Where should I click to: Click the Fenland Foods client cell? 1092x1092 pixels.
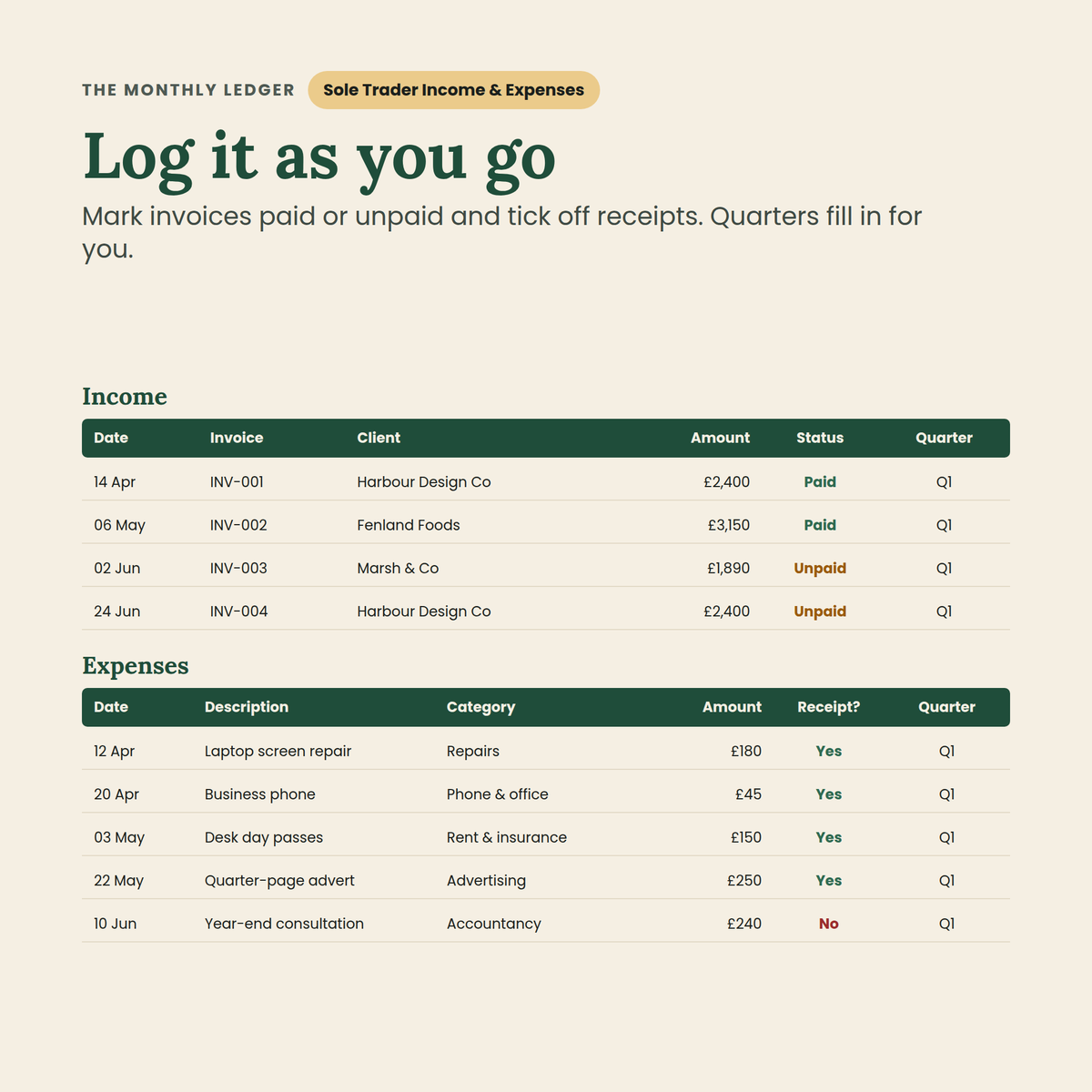409,525
